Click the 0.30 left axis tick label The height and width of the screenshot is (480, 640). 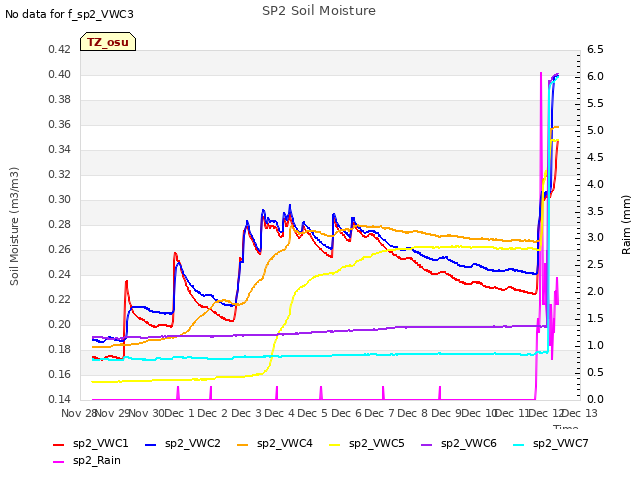pyautogui.click(x=60, y=200)
